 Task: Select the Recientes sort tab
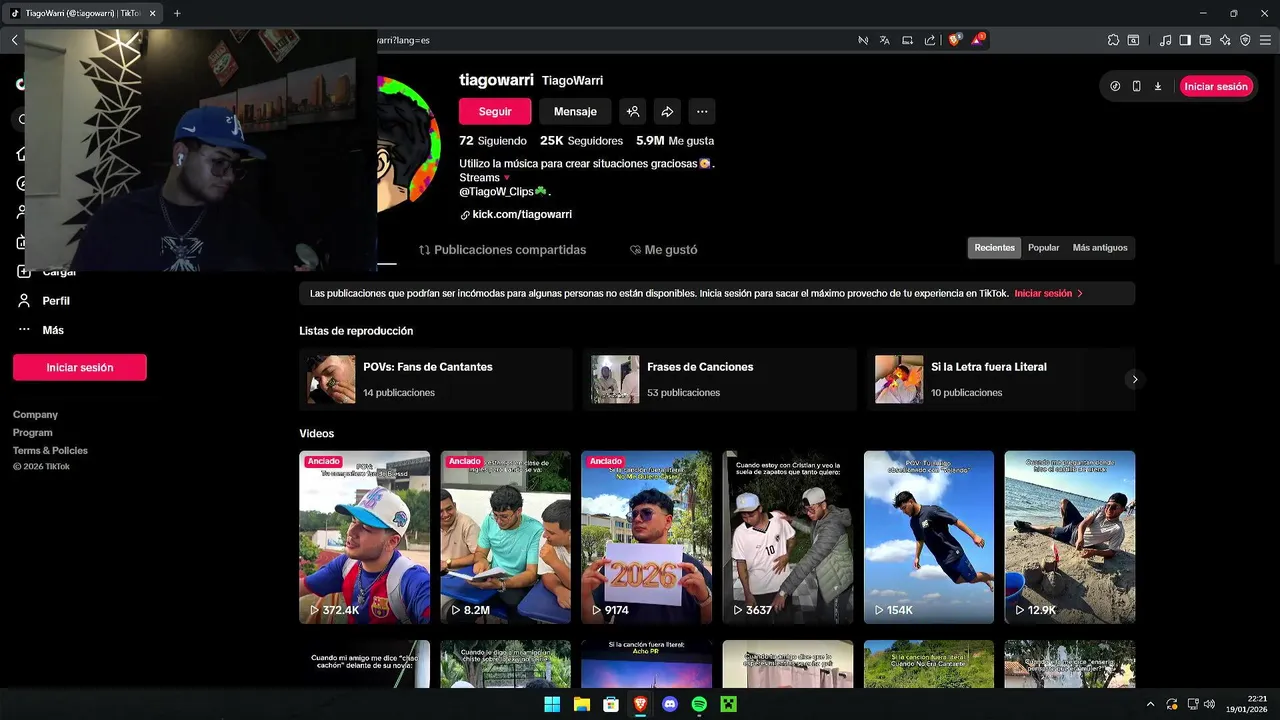pos(995,248)
